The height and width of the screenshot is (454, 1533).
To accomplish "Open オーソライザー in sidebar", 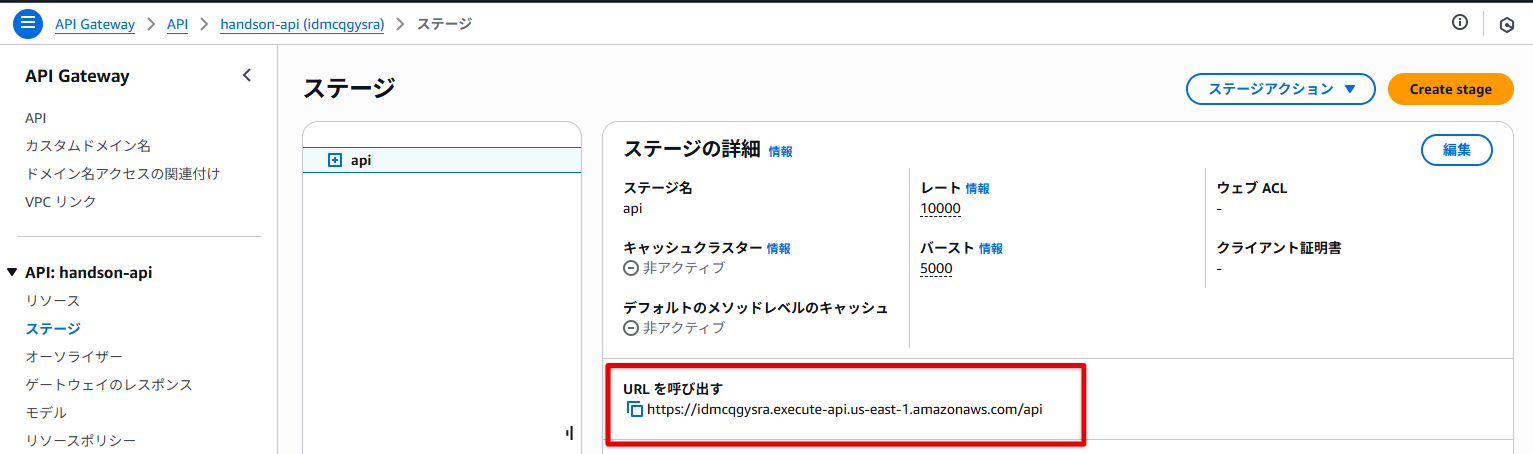I will (74, 357).
